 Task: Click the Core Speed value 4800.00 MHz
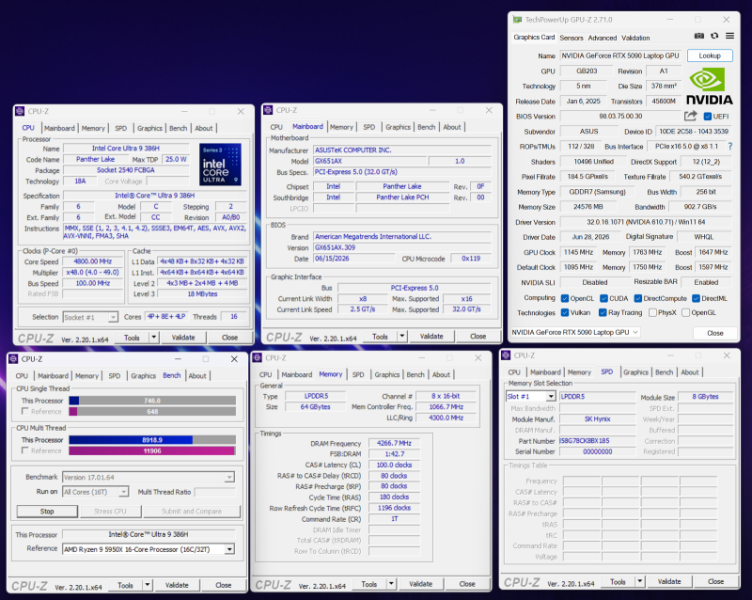point(93,261)
